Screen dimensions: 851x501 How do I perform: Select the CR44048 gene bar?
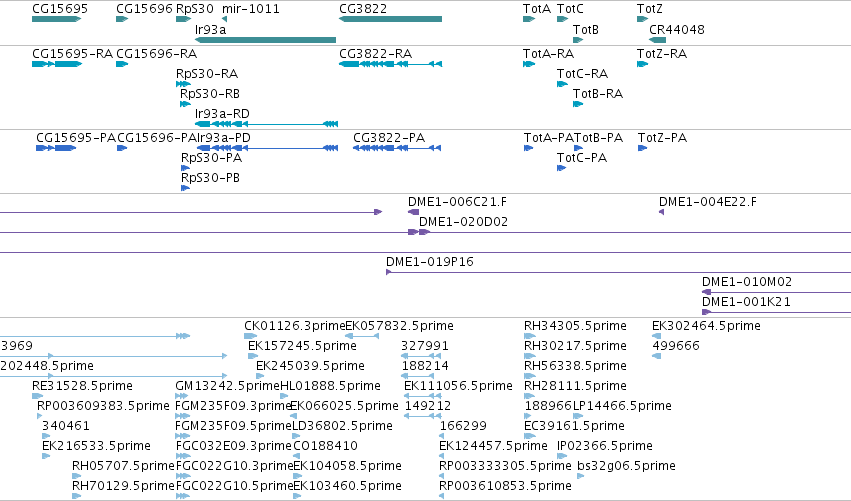tap(657, 40)
